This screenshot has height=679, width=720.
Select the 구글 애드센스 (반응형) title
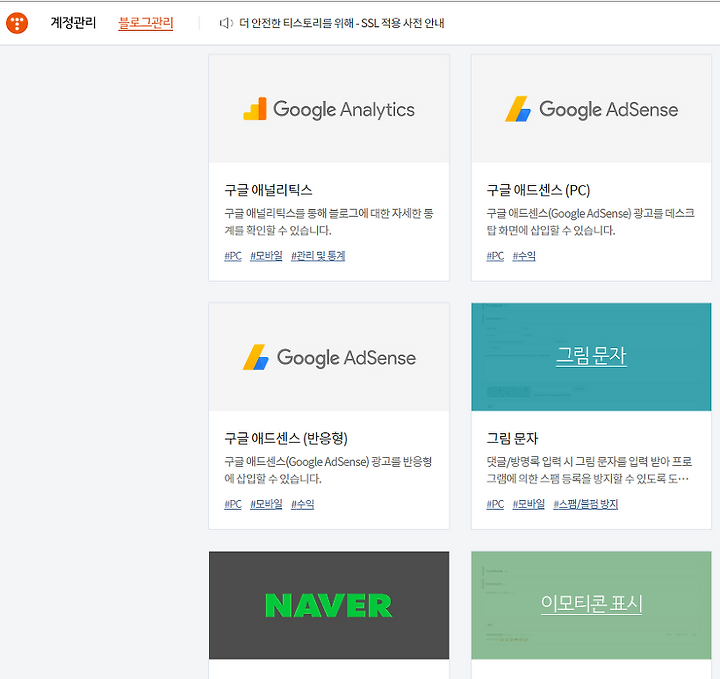286,438
